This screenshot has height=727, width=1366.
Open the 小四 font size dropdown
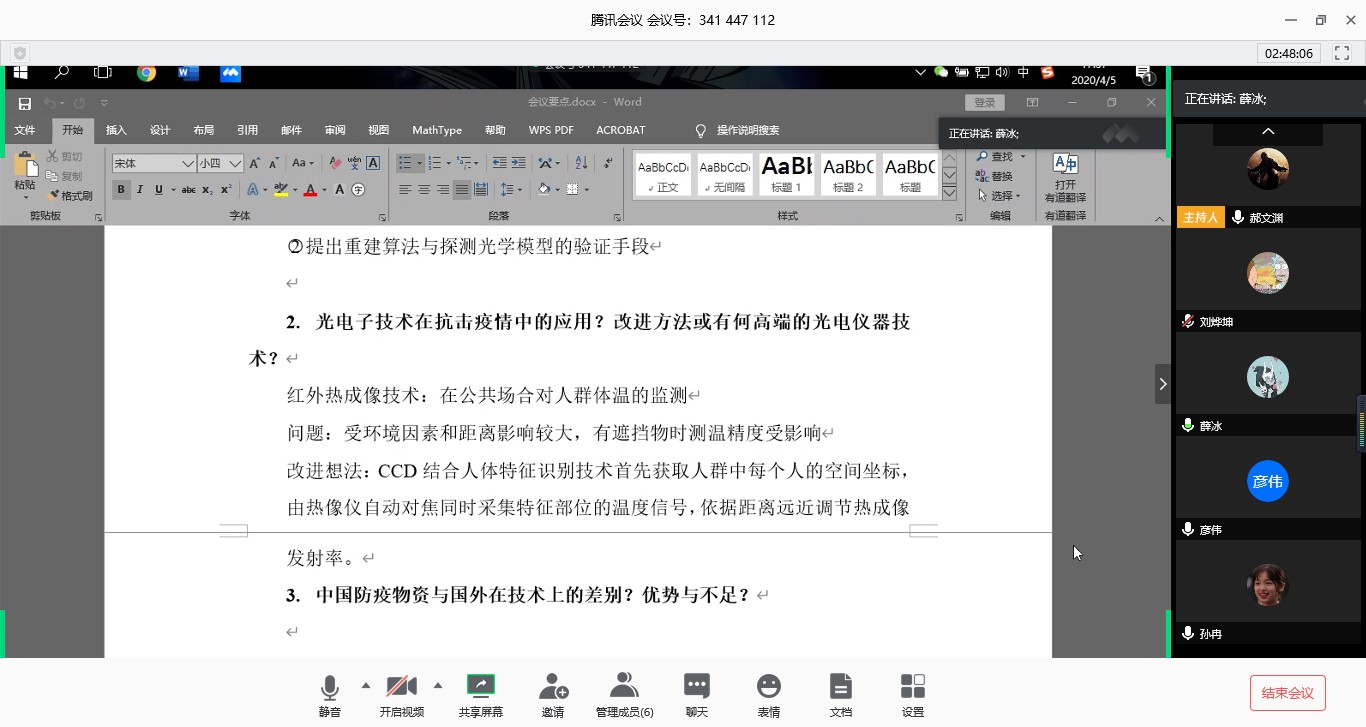[235, 164]
